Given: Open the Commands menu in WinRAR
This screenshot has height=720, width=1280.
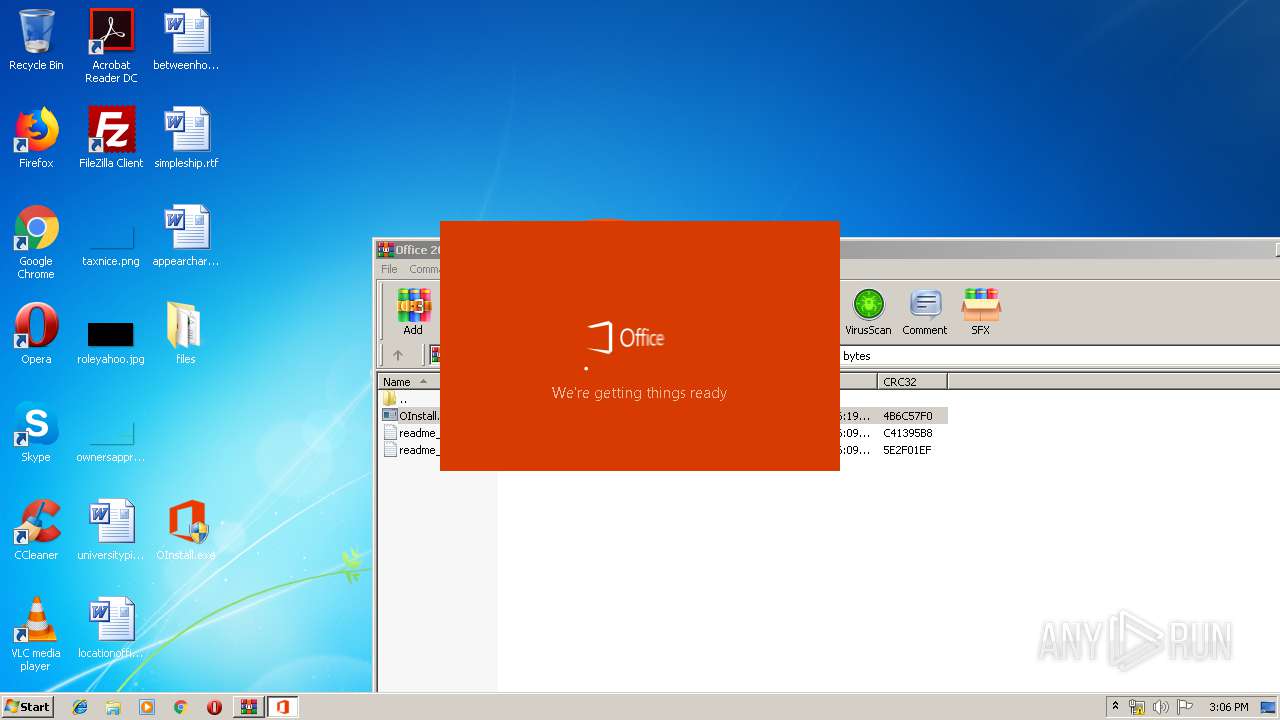Looking at the screenshot, I should (x=424, y=269).
